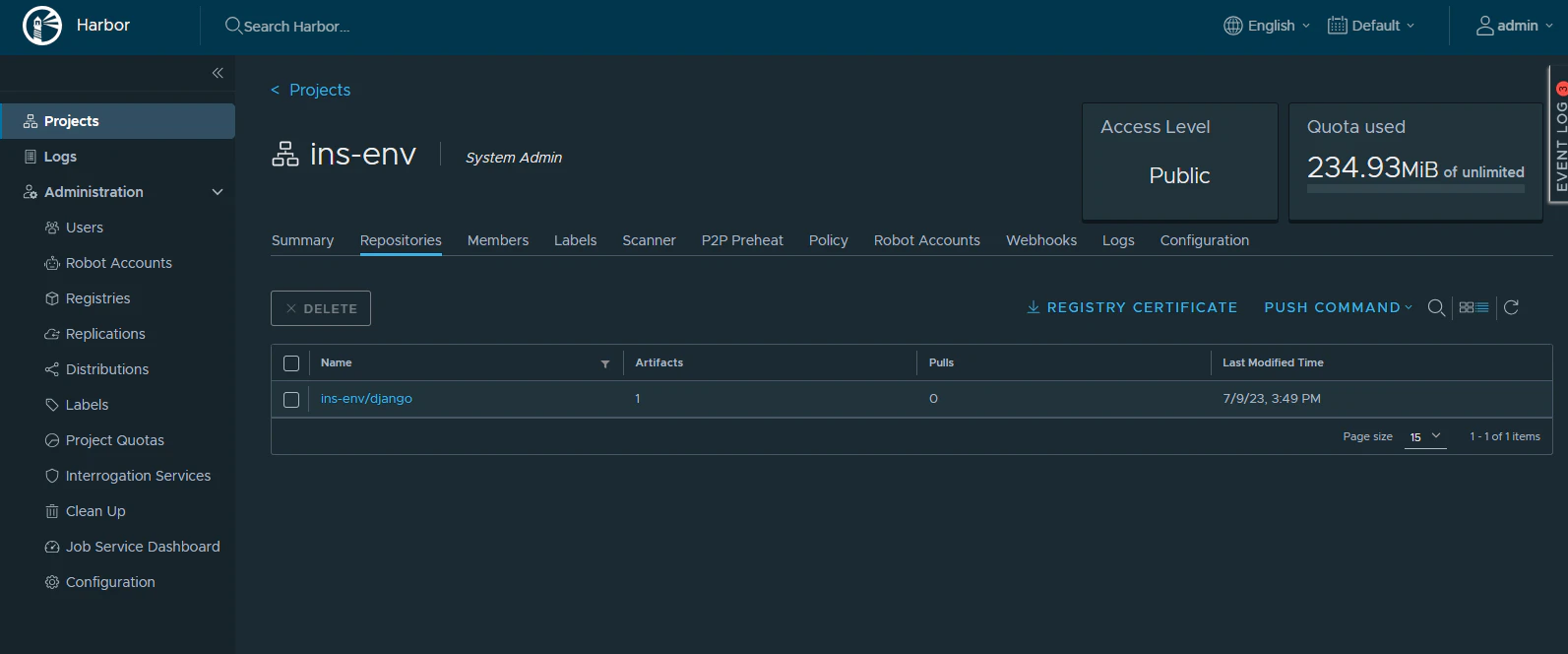1568x654 pixels.
Task: Tick the ins-env/django row checkbox
Action: [x=291, y=400]
